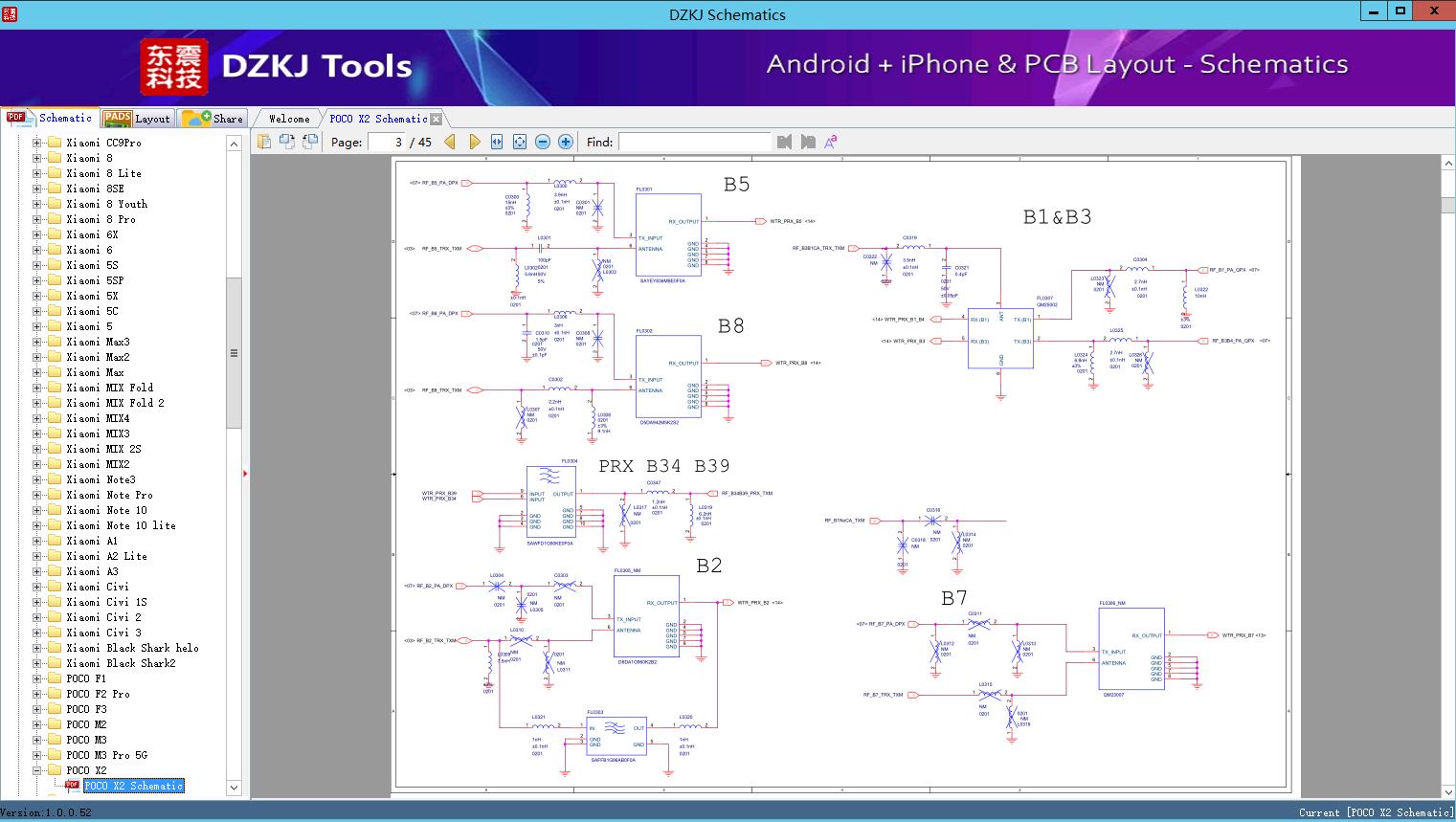This screenshot has width=1456, height=822.
Task: Click the DZKJ red logo in banner
Action: (x=174, y=67)
